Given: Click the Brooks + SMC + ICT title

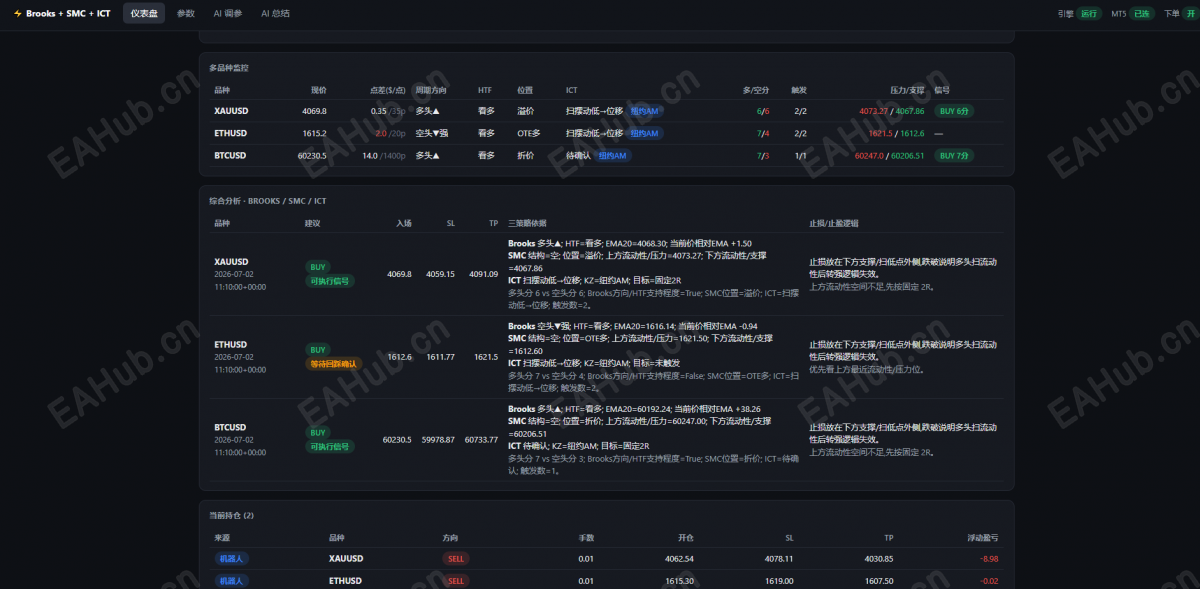Looking at the screenshot, I should click(x=68, y=14).
